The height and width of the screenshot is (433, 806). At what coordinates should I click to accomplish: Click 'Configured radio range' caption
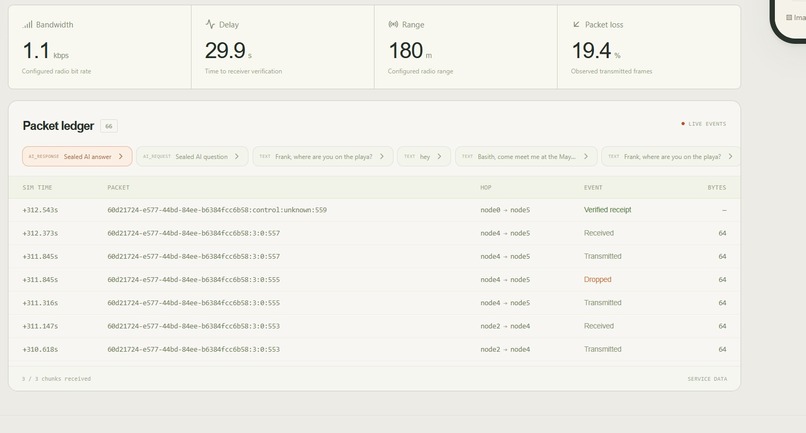coord(420,71)
